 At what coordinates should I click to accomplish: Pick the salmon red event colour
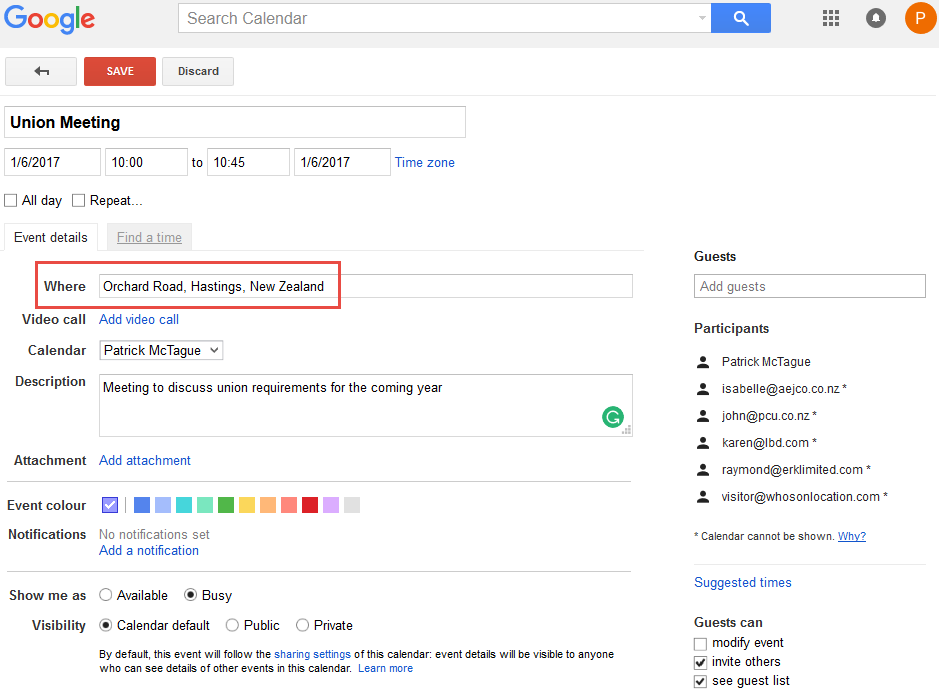[289, 505]
